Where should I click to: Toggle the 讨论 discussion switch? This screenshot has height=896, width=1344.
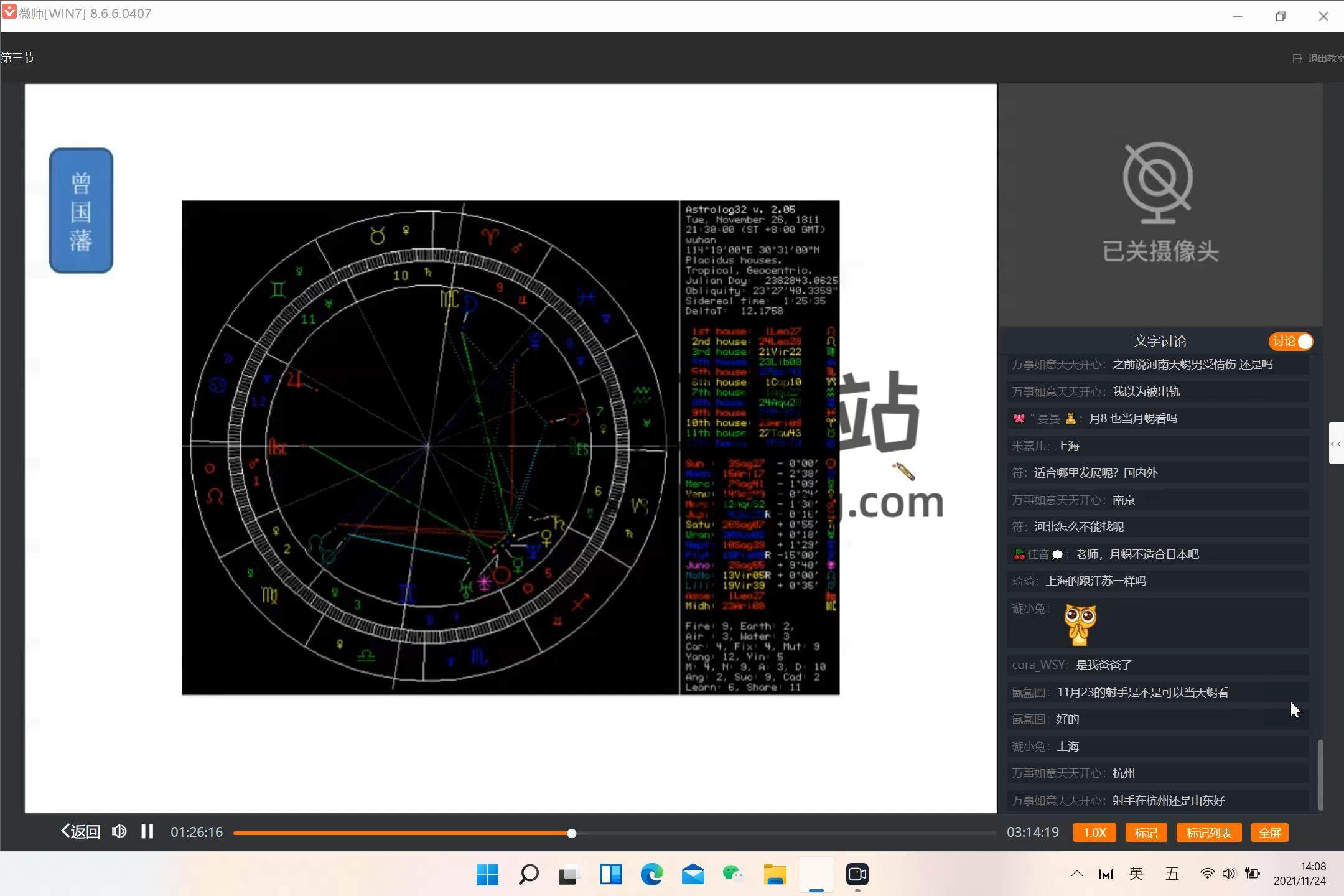pyautogui.click(x=1290, y=341)
